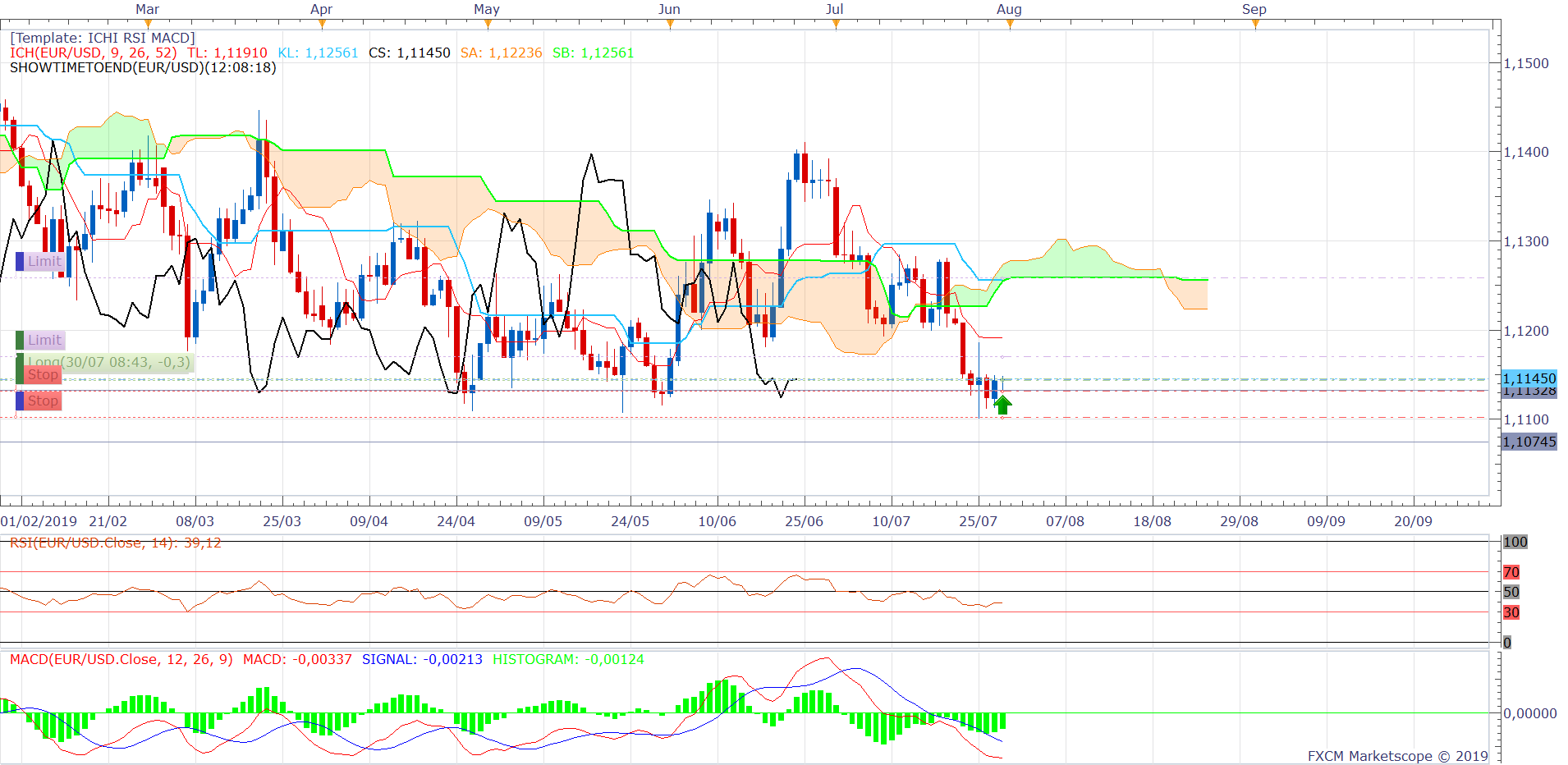This screenshot has height=765, width=1568.
Task: Select the Sep month marker
Action: click(1254, 10)
